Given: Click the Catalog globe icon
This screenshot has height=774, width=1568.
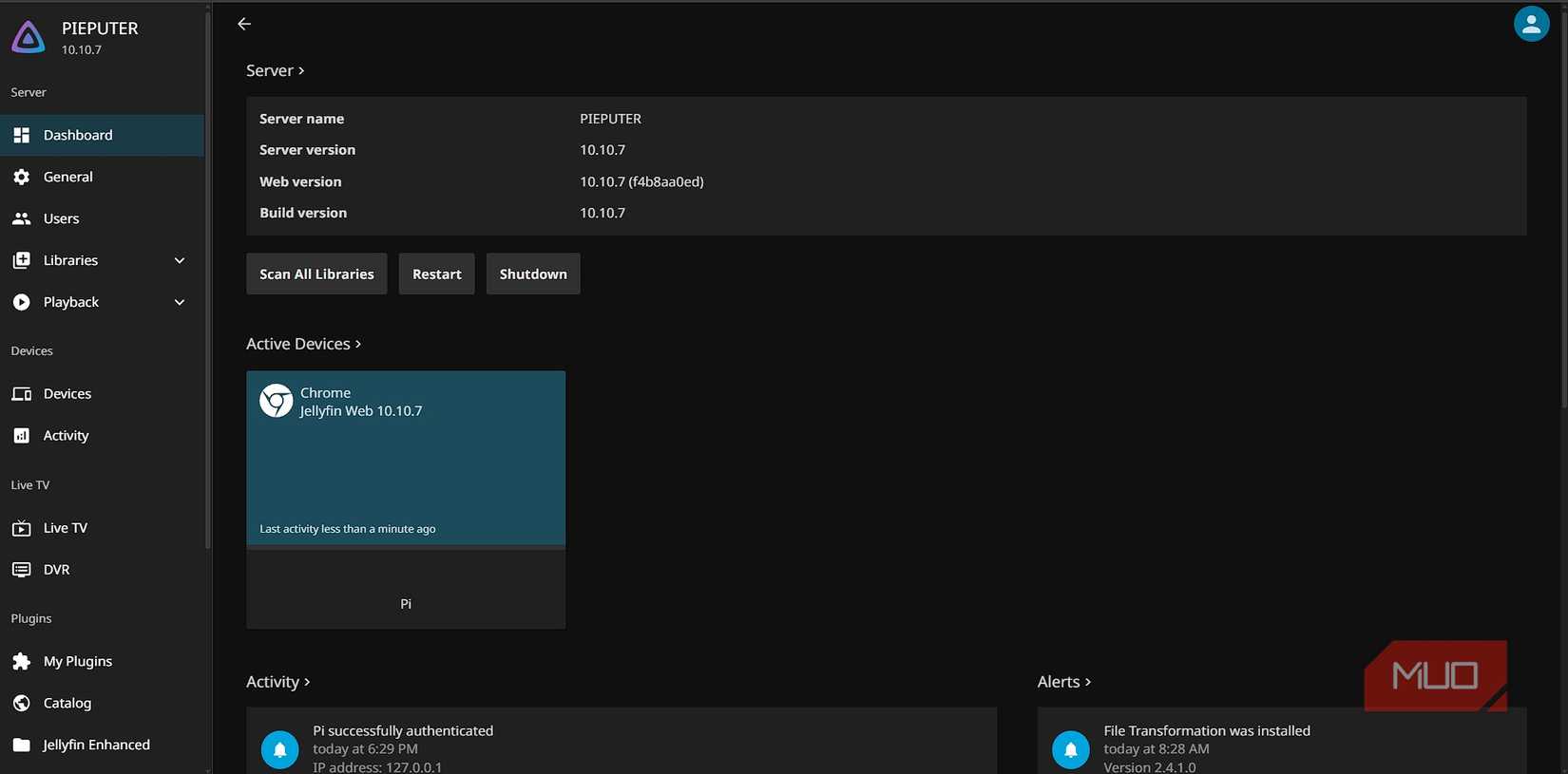Looking at the screenshot, I should [x=22, y=703].
